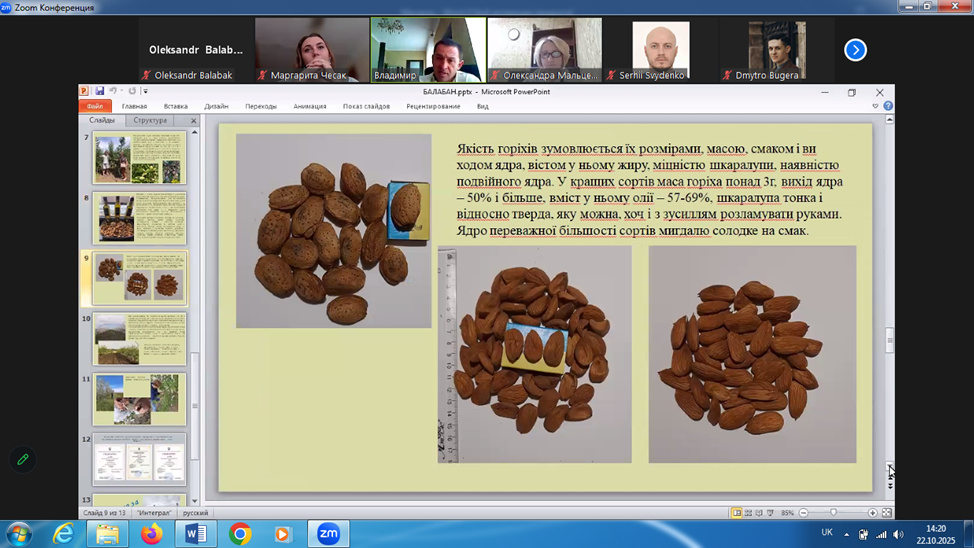Click the Save icon in quick access toolbar
Screen dimensions: 974x548
100,91
